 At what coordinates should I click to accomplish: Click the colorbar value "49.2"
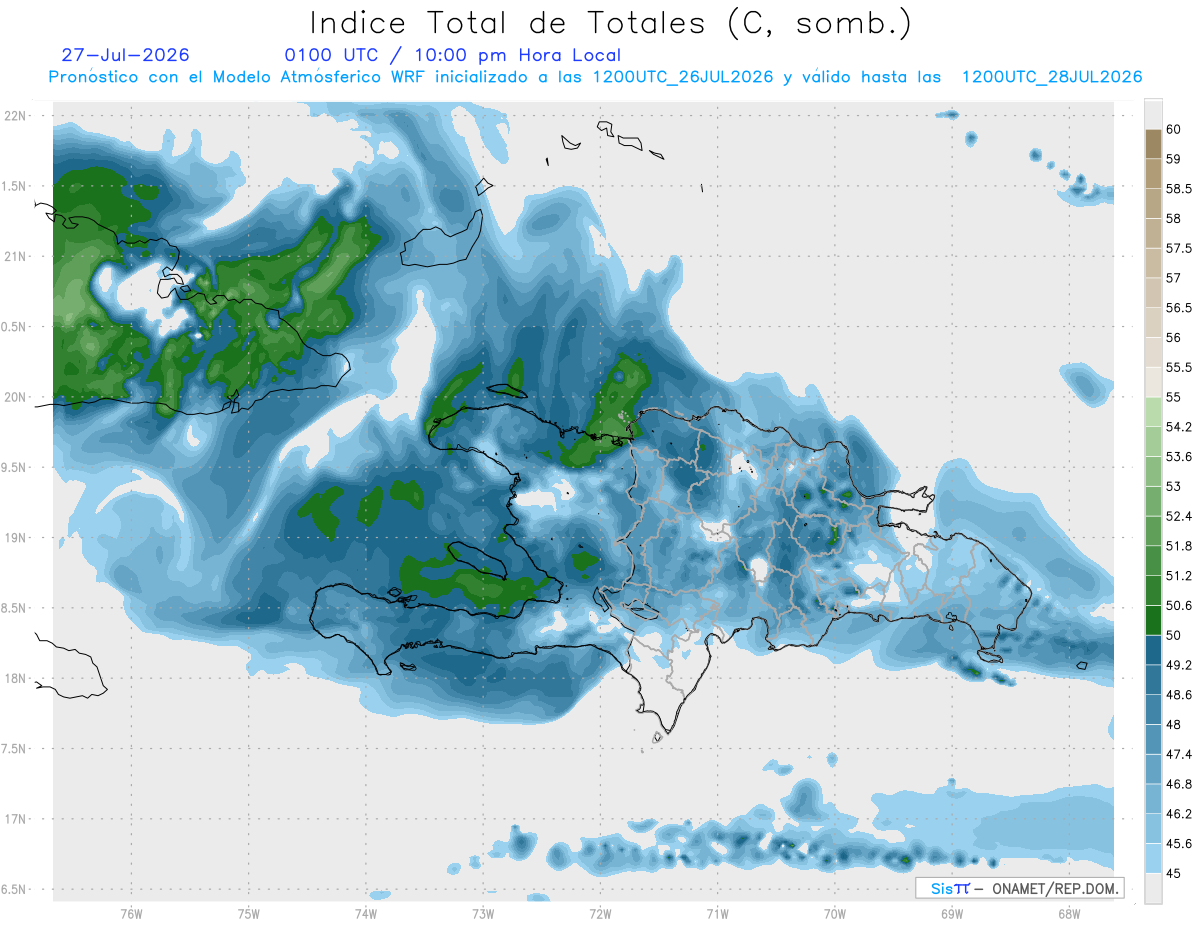coord(1179,665)
